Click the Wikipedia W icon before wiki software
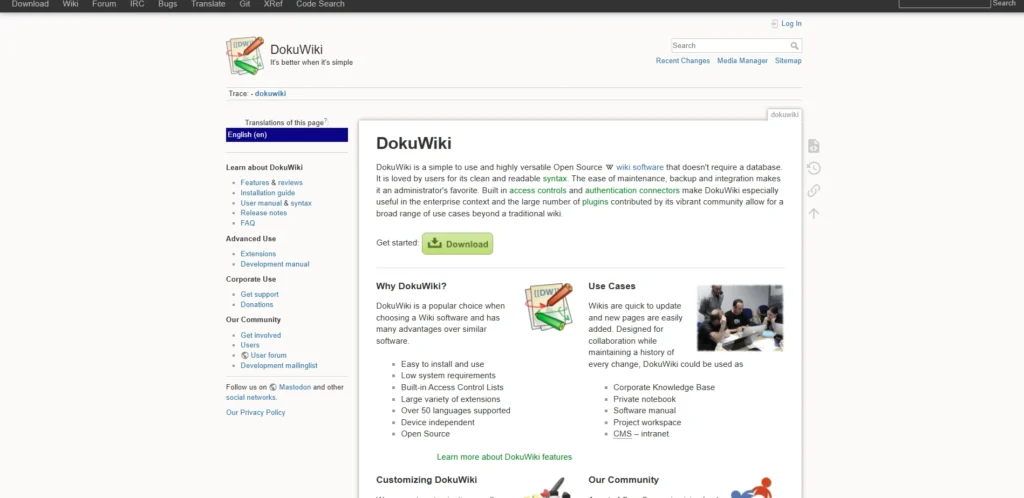Image resolution: width=1024 pixels, height=498 pixels. [609, 168]
